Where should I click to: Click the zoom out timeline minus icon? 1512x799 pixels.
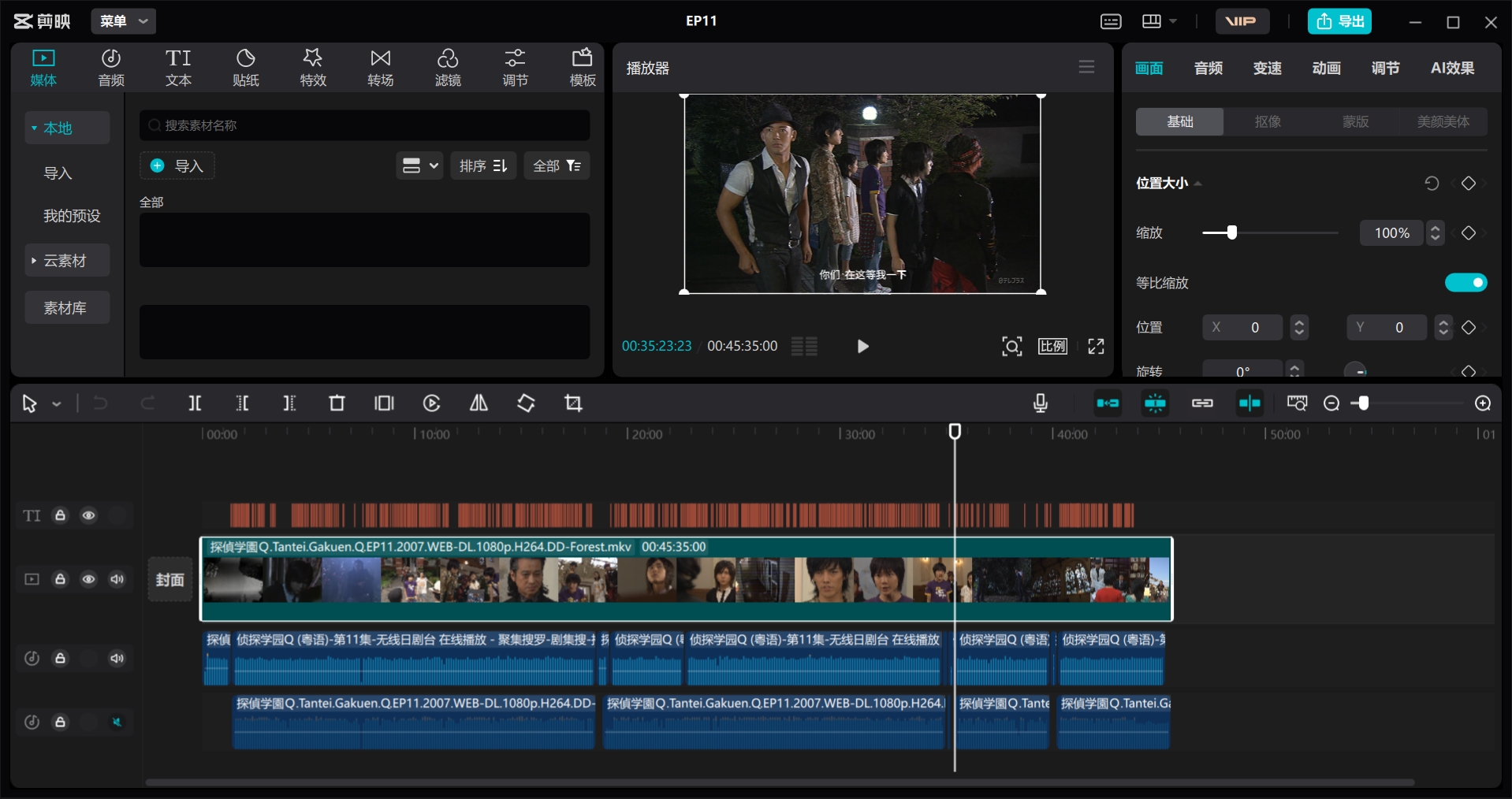click(1331, 403)
